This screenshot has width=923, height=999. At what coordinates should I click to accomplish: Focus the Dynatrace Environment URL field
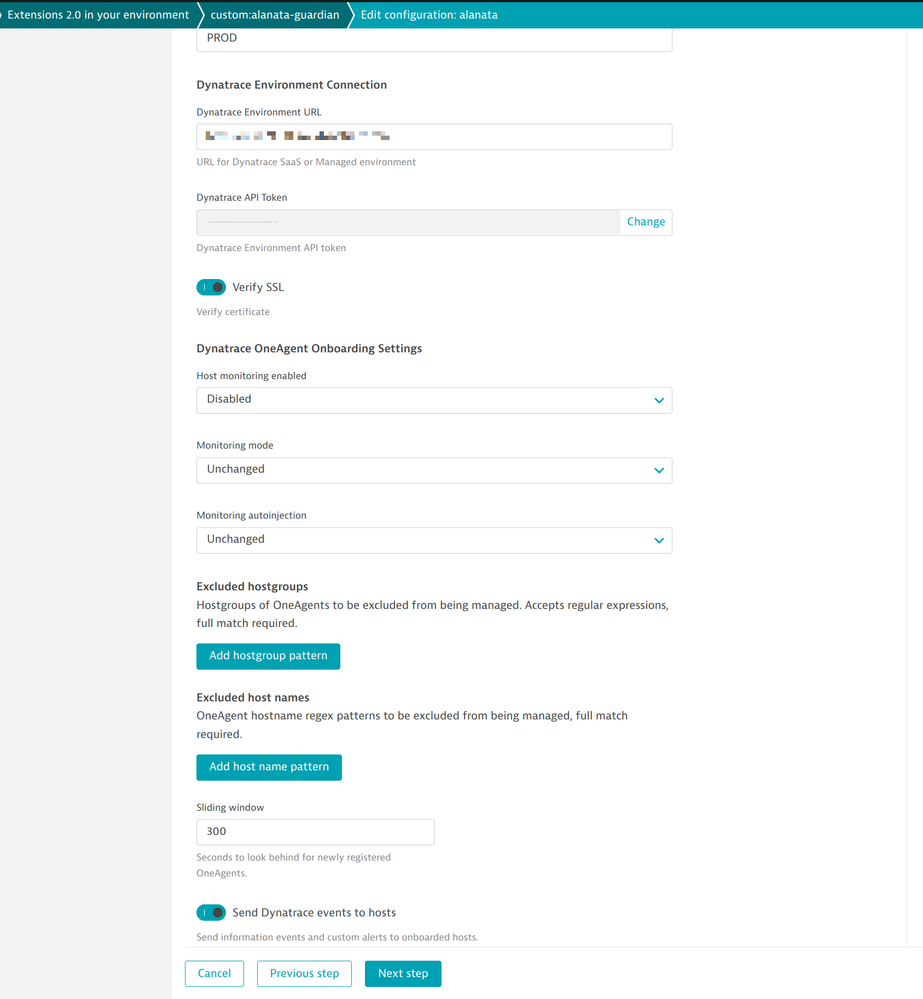coord(434,137)
